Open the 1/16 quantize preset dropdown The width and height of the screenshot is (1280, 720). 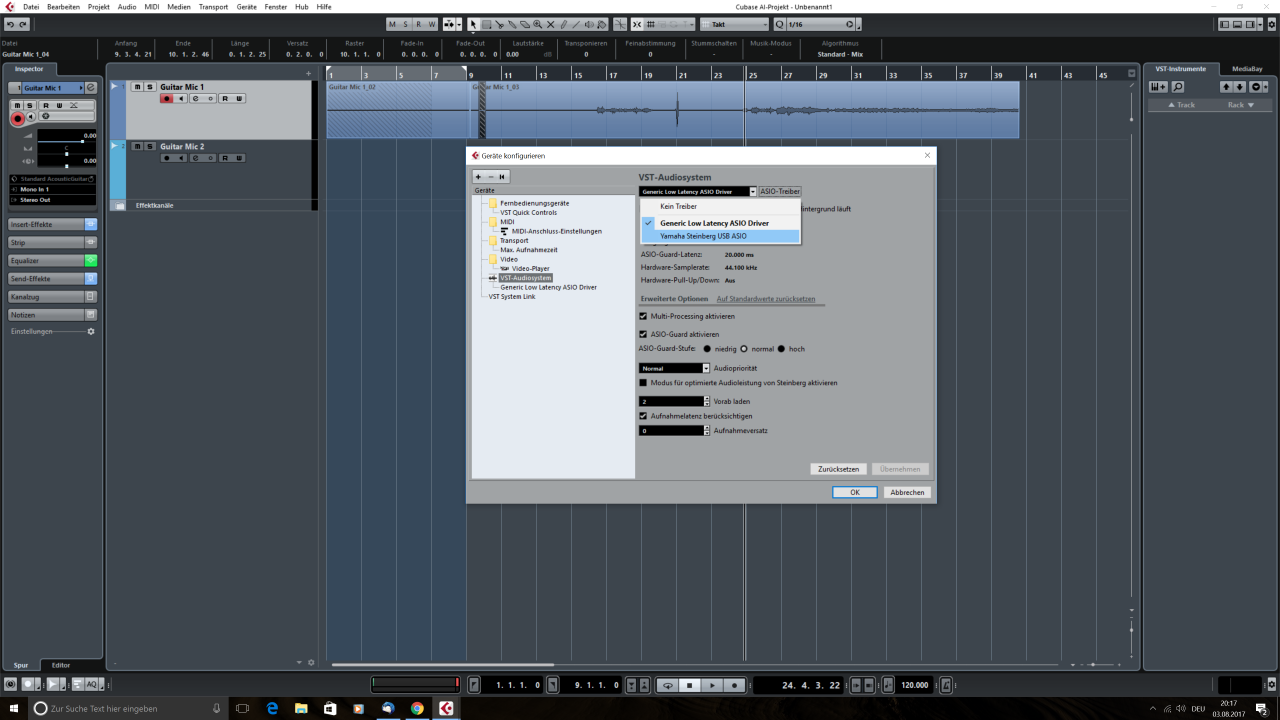(821, 24)
